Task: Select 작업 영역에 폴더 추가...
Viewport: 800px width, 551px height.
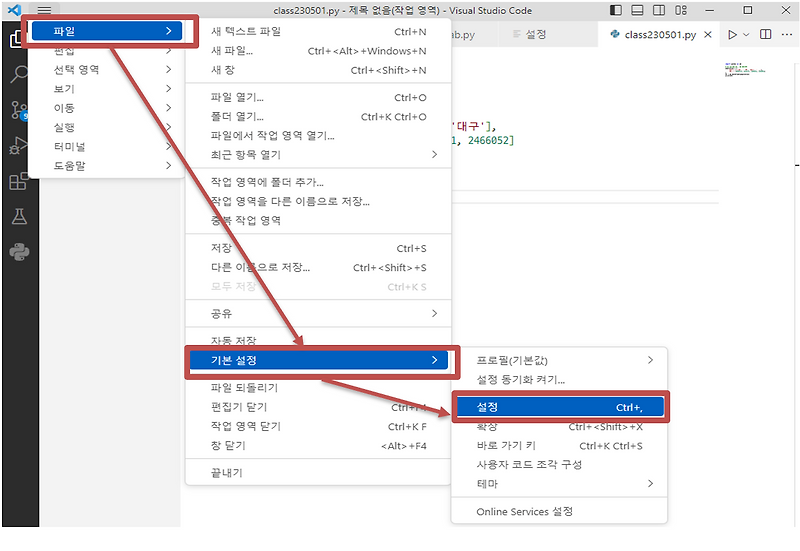Action: point(318,182)
